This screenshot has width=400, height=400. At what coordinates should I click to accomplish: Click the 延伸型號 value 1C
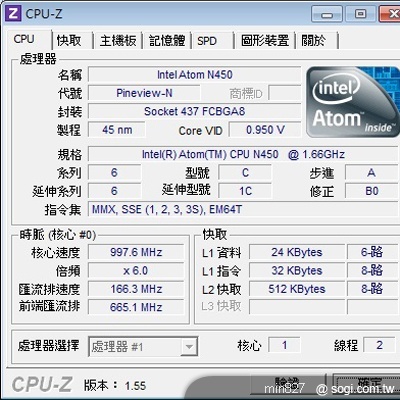pos(245,191)
